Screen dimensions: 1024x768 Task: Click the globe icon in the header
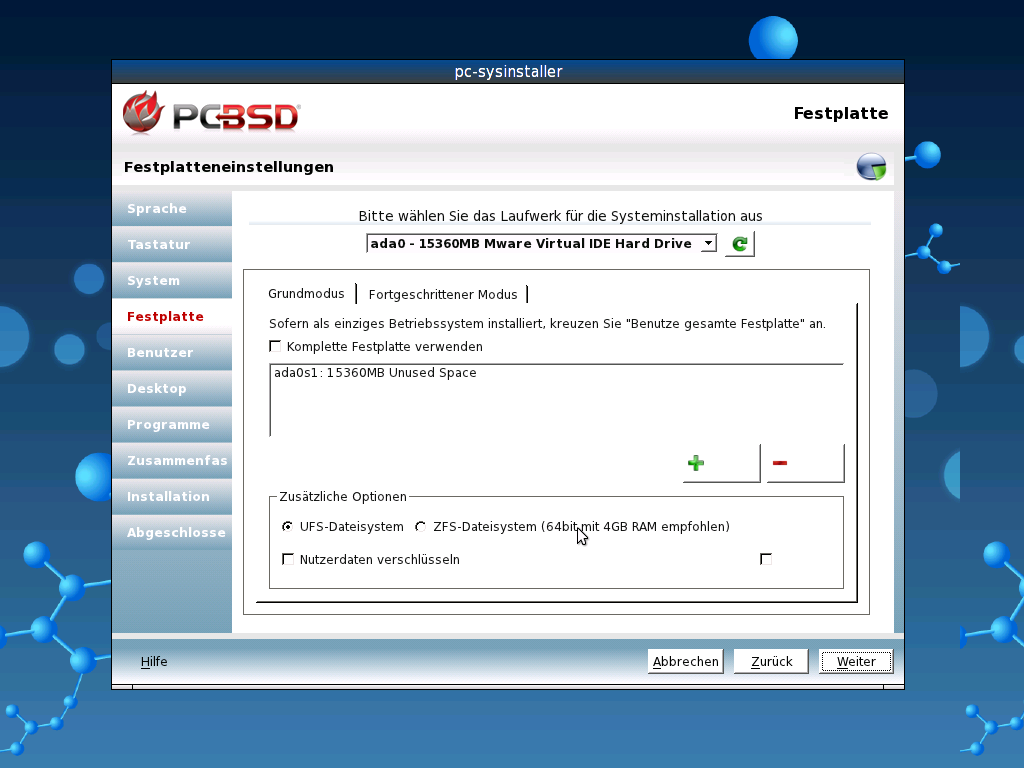tap(871, 167)
